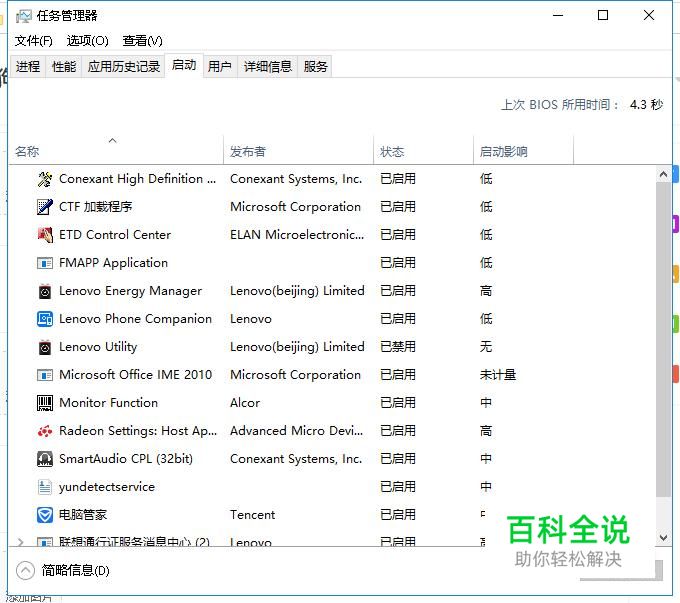Click the Monitor Function barcode icon
Image resolution: width=680 pixels, height=603 pixels.
pyautogui.click(x=45, y=403)
